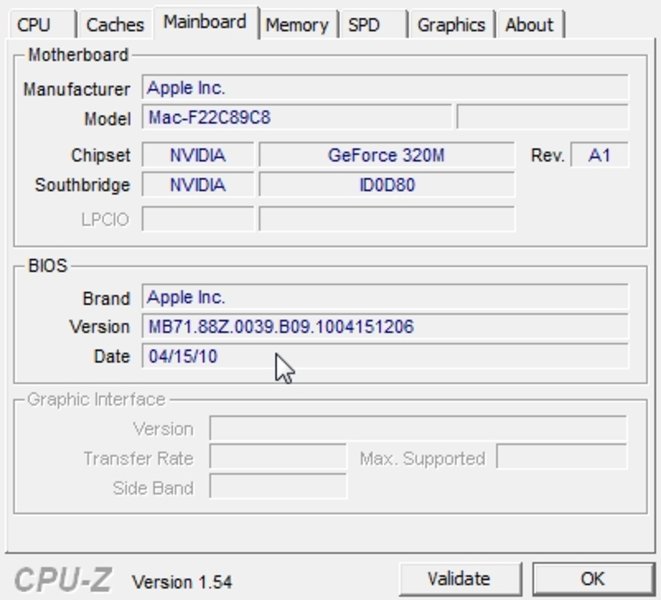This screenshot has height=600, width=661.
Task: Open the SPD tab
Action: tap(373, 24)
